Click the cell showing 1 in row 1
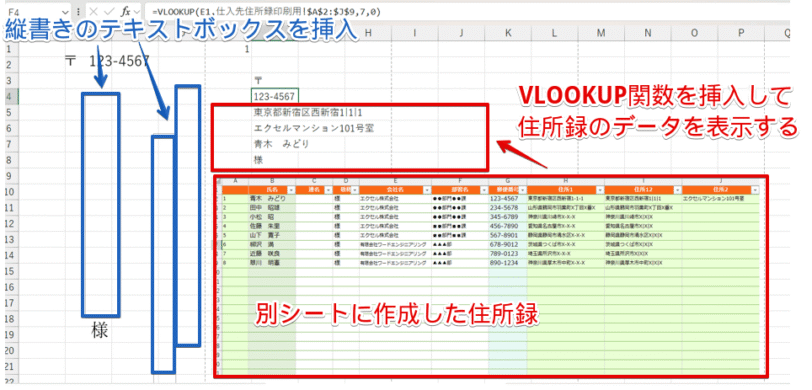The width and height of the screenshot is (812, 390). pyautogui.click(x=247, y=49)
